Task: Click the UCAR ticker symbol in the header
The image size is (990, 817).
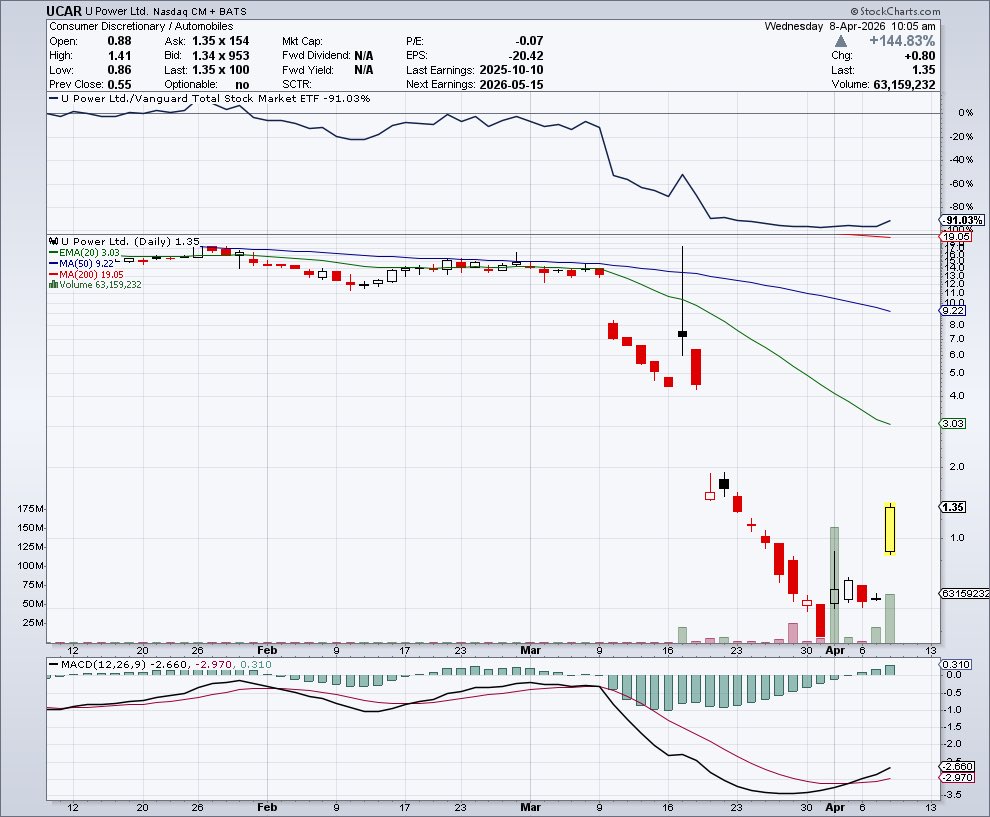Action: coord(64,11)
